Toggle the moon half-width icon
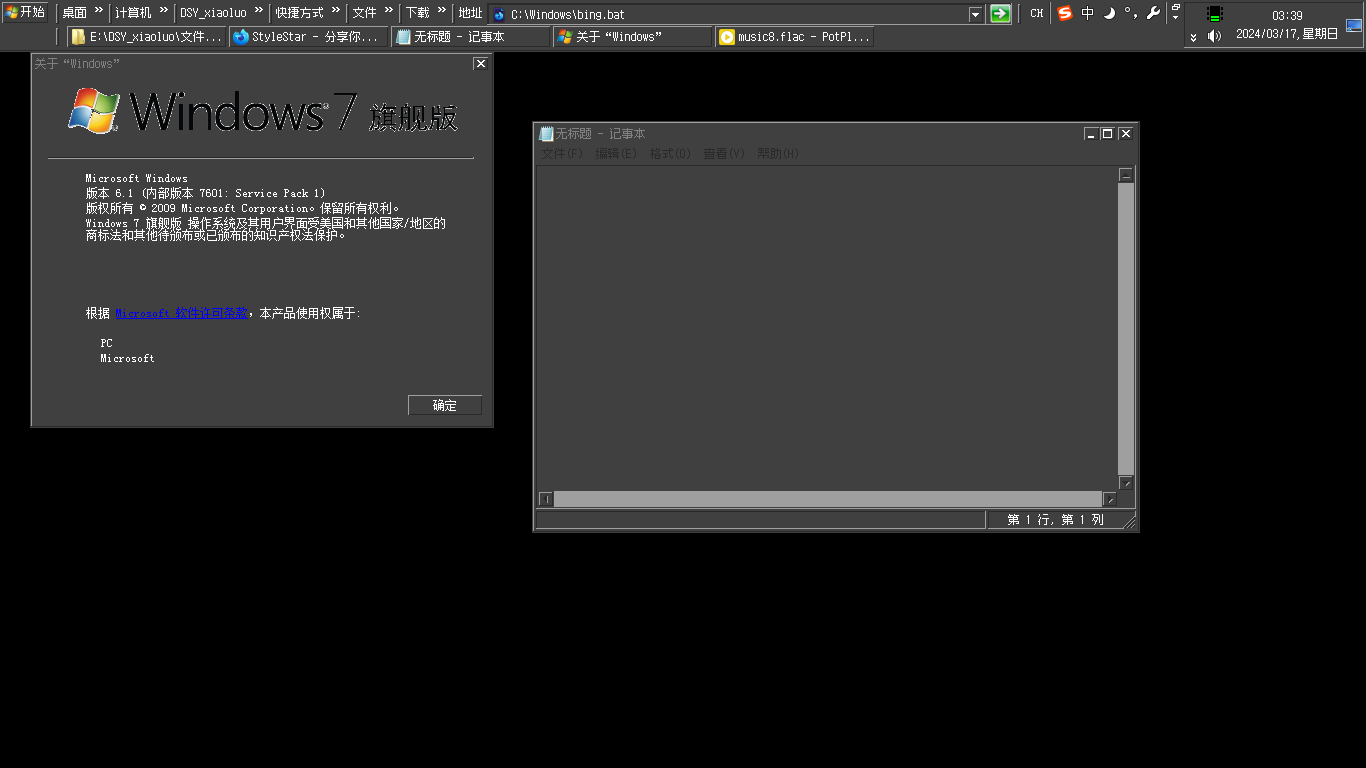Image resolution: width=1366 pixels, height=768 pixels. coord(1109,13)
